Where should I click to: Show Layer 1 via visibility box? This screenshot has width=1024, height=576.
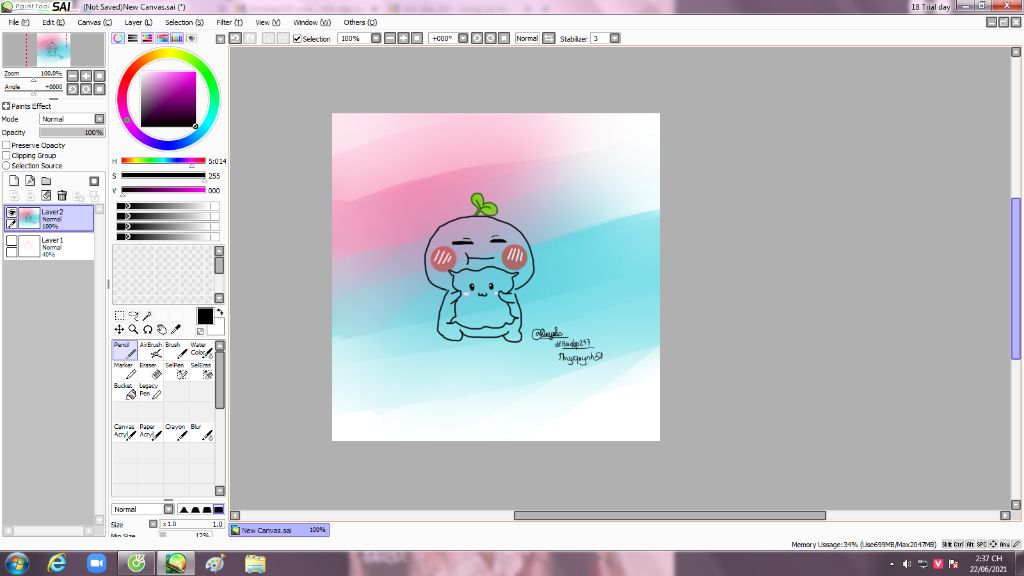[11, 241]
